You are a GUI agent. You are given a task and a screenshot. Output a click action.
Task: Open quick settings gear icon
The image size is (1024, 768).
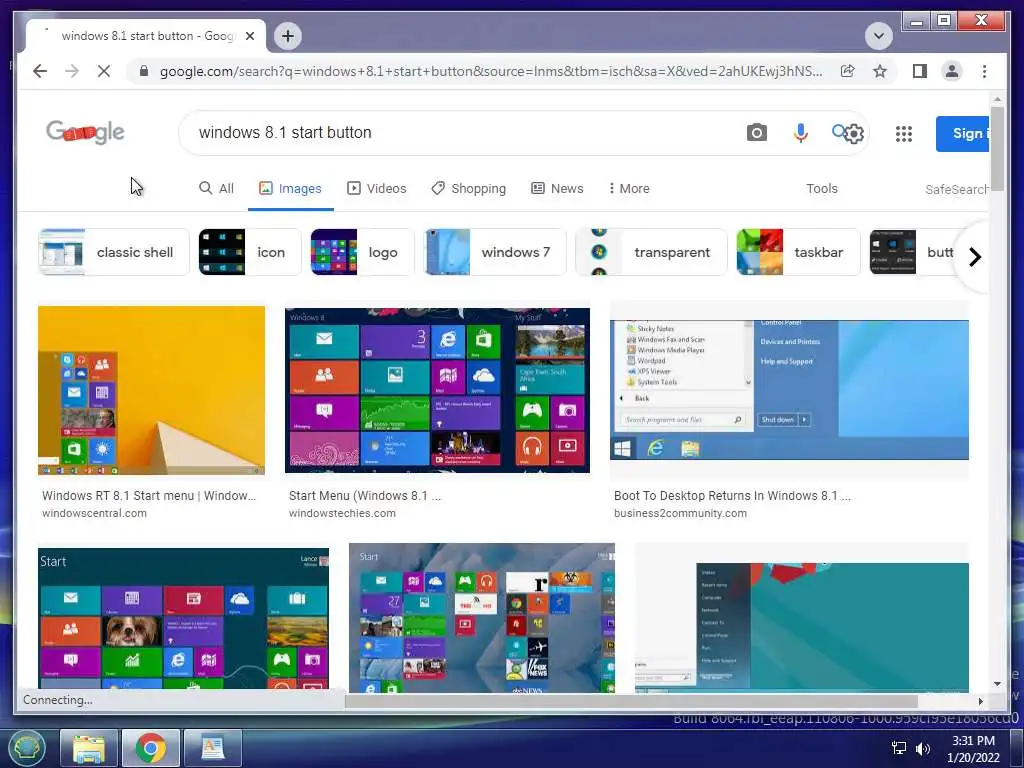pos(854,134)
